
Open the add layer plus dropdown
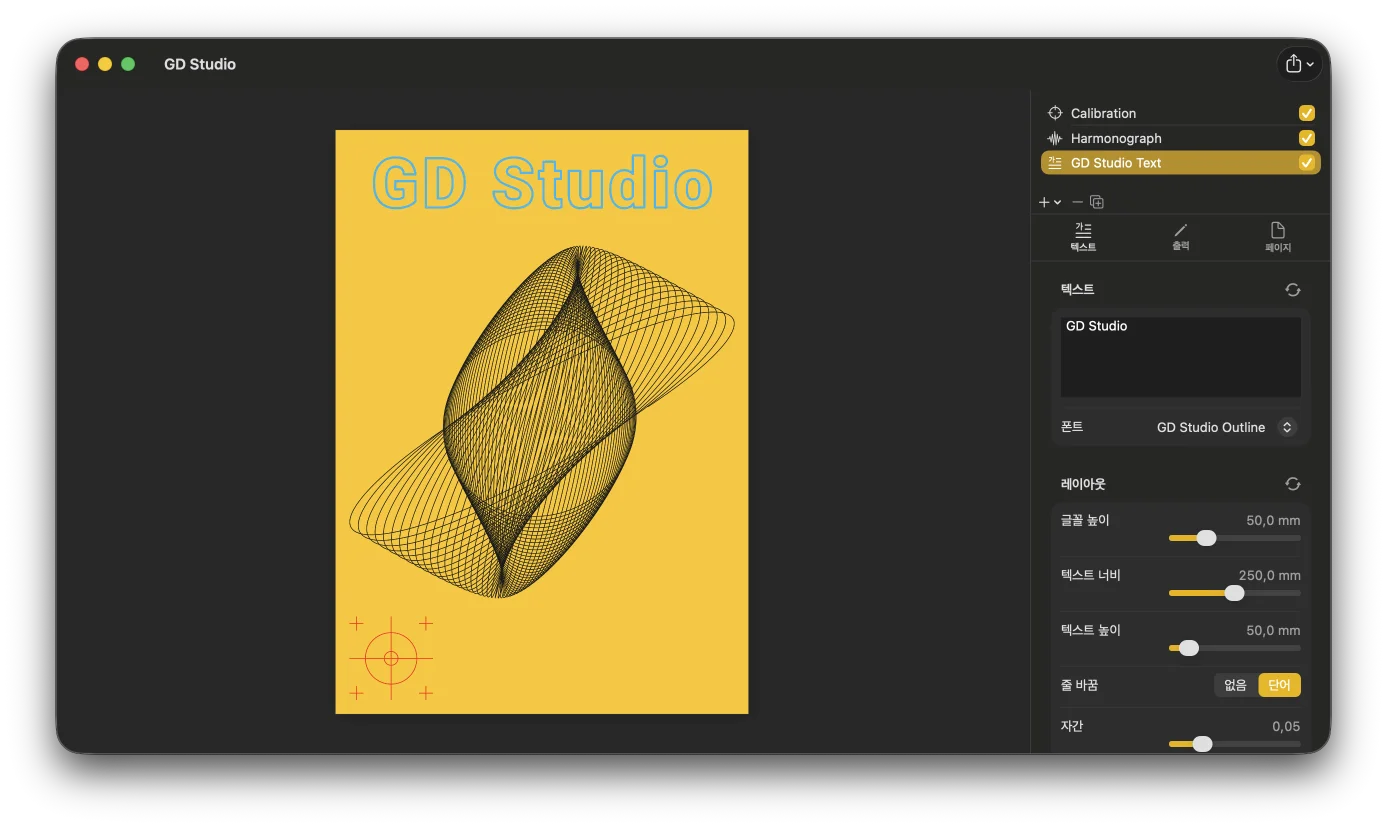click(x=1049, y=202)
